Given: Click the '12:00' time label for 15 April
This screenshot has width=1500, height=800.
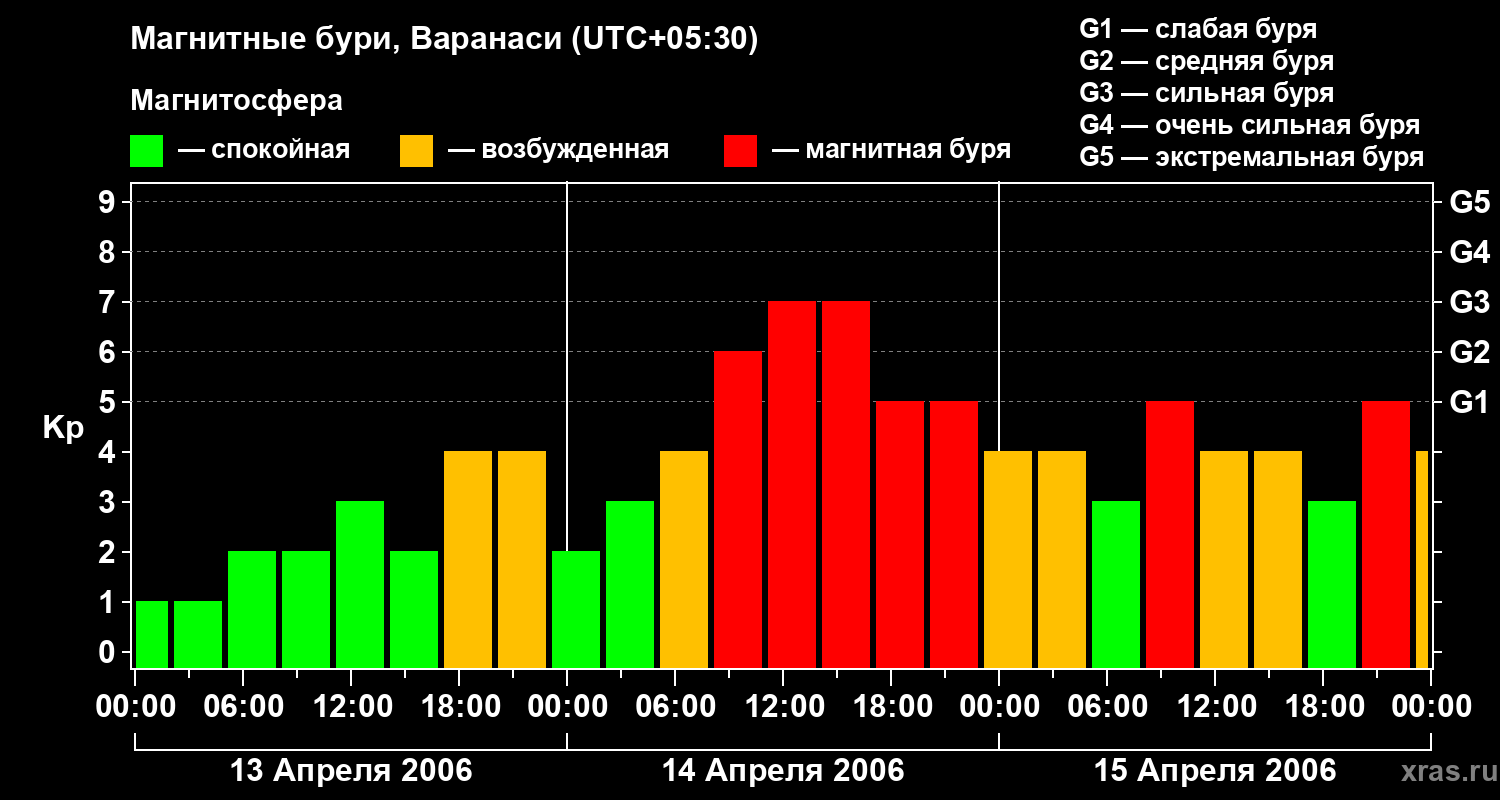Looking at the screenshot, I should 1215,707.
